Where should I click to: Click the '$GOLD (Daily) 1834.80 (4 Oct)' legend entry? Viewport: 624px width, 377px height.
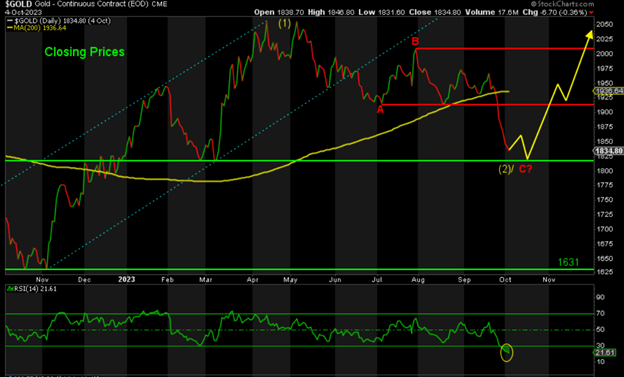pyautogui.click(x=59, y=21)
